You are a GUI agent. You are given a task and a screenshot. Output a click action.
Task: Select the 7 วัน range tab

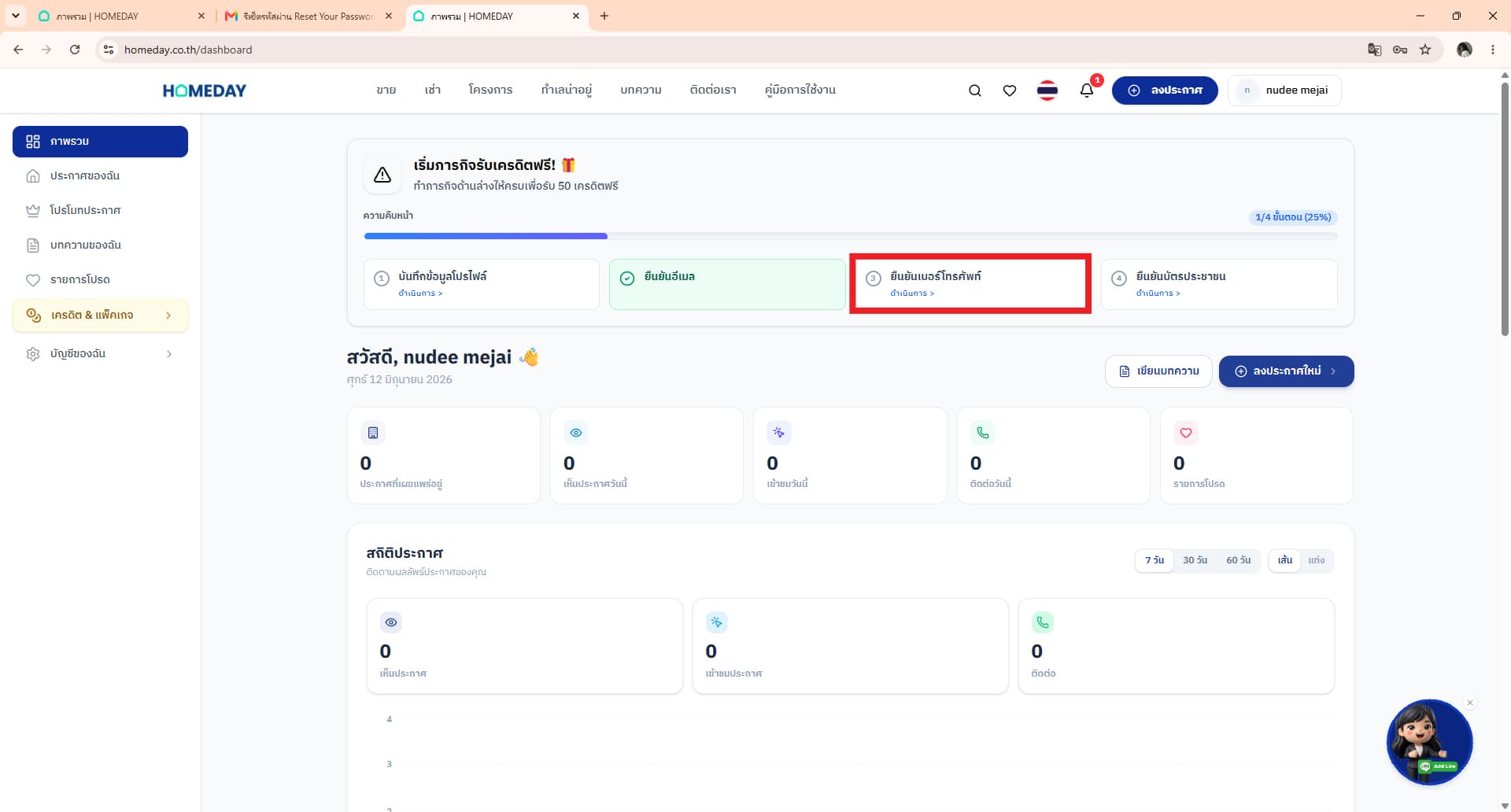pyautogui.click(x=1154, y=560)
